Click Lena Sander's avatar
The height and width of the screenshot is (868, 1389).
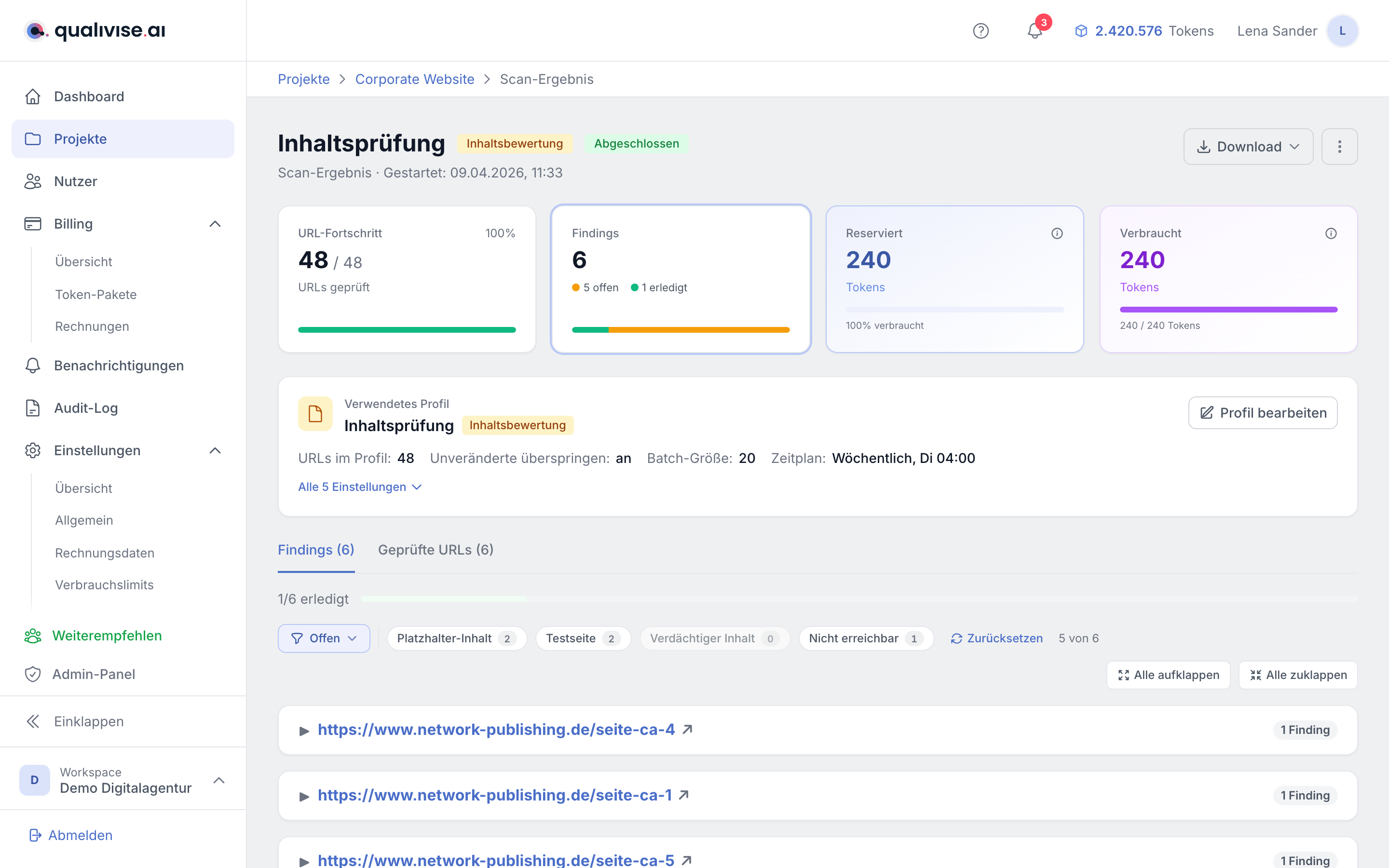coord(1342,31)
